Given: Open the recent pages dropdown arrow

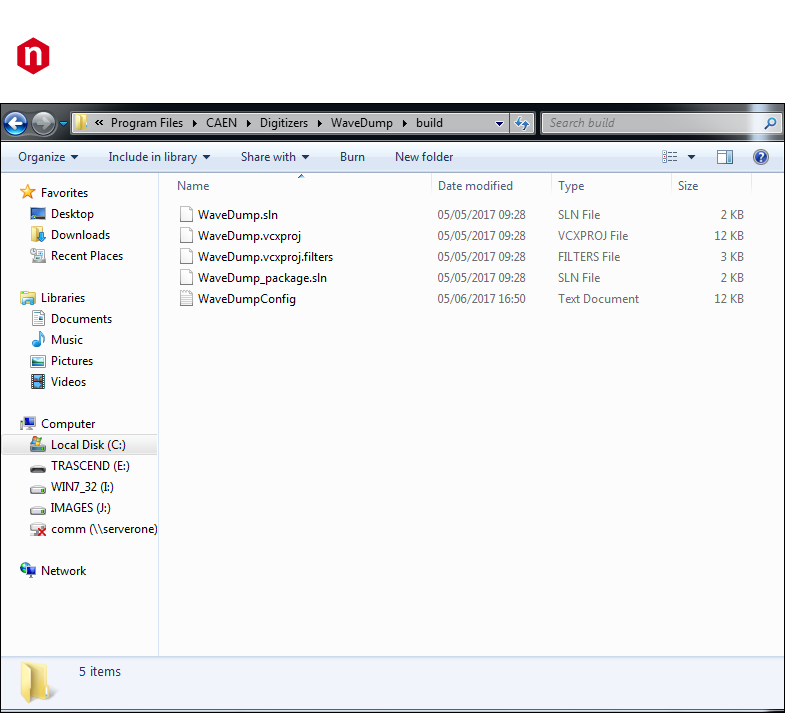Looking at the screenshot, I should (64, 123).
